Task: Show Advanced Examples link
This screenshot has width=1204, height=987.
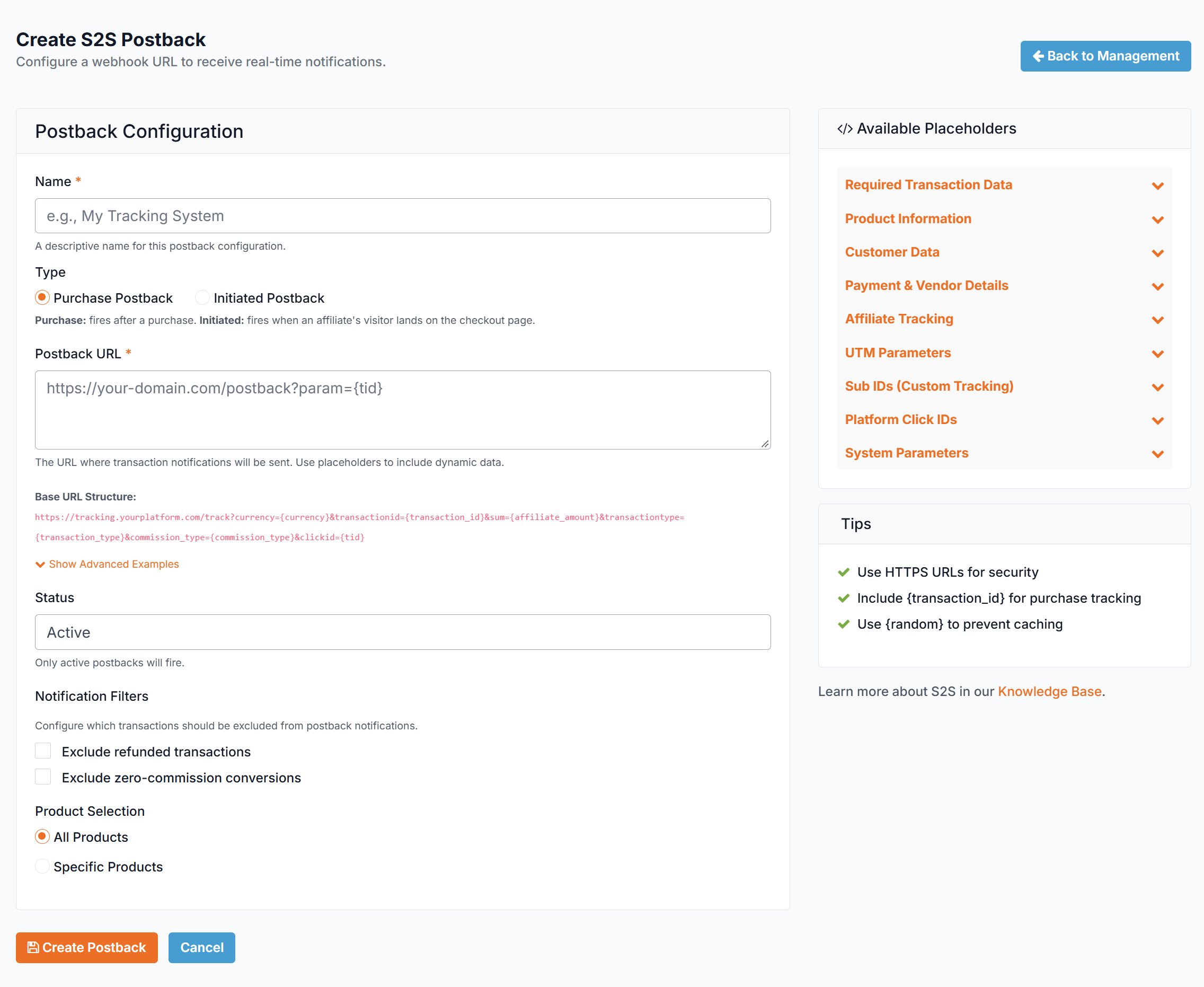Action: (107, 564)
